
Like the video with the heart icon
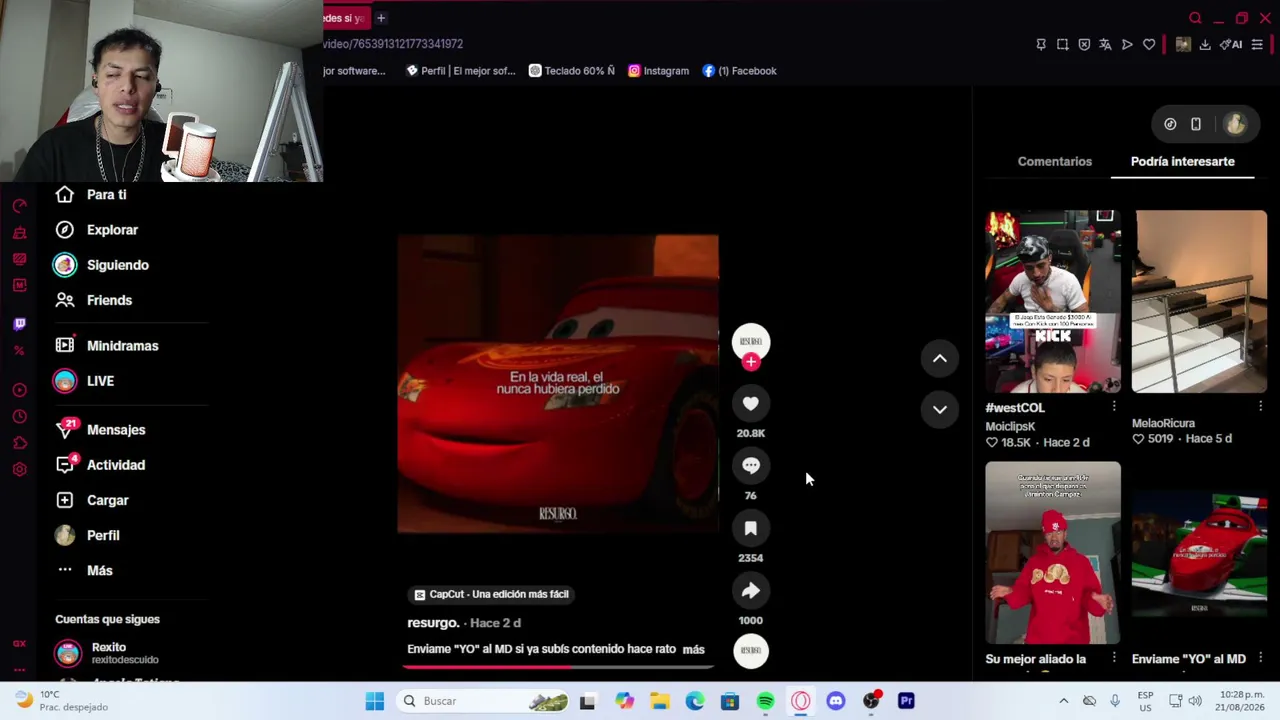coord(751,403)
